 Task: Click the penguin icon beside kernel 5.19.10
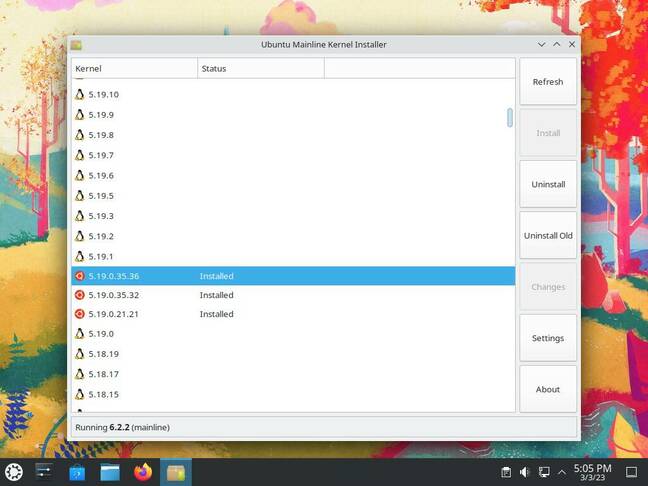coord(80,95)
